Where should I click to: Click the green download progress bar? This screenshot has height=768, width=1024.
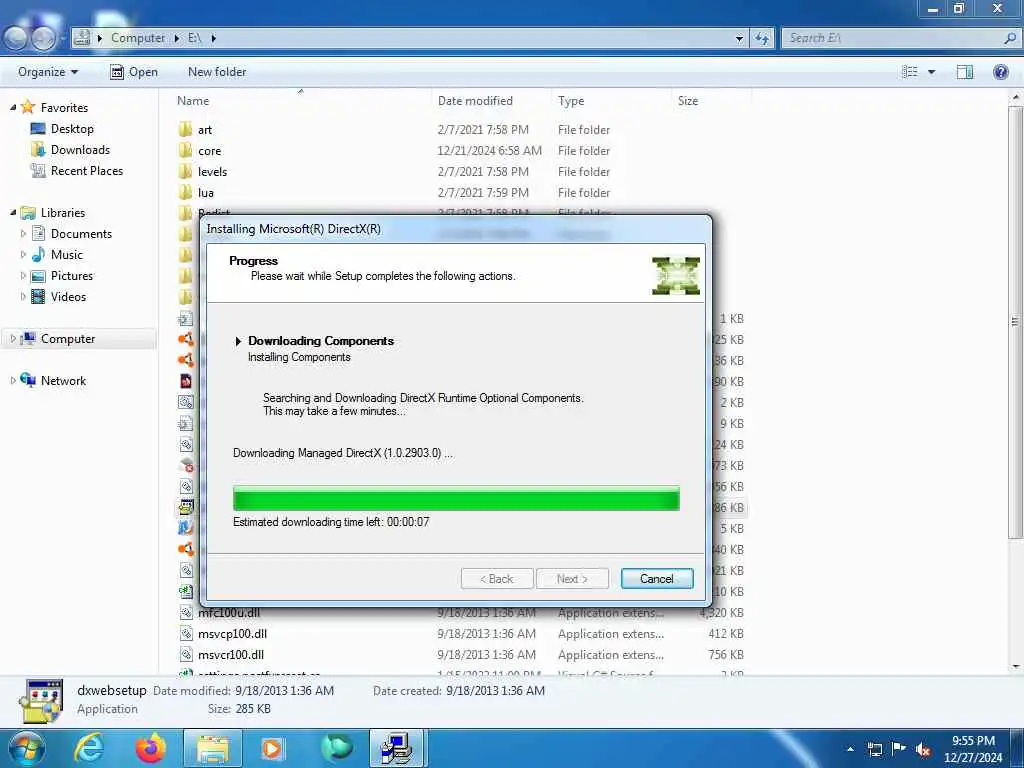456,499
